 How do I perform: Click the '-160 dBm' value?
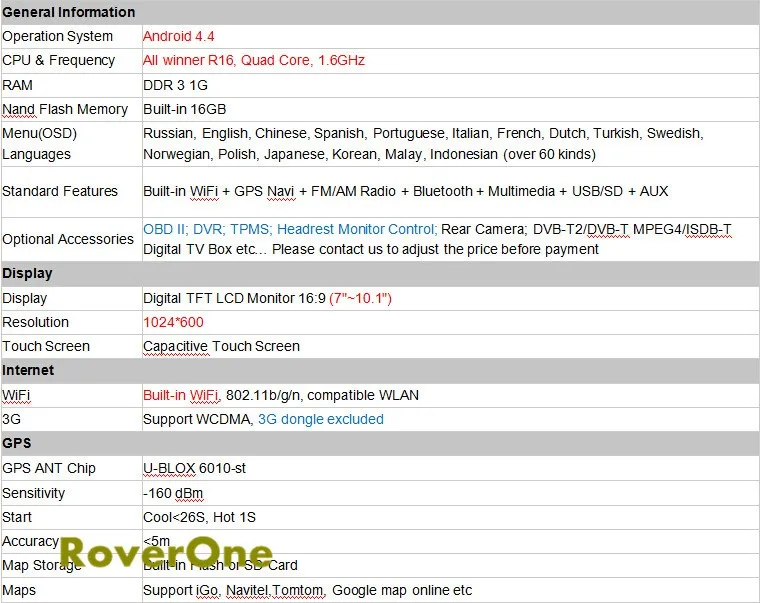click(x=173, y=493)
